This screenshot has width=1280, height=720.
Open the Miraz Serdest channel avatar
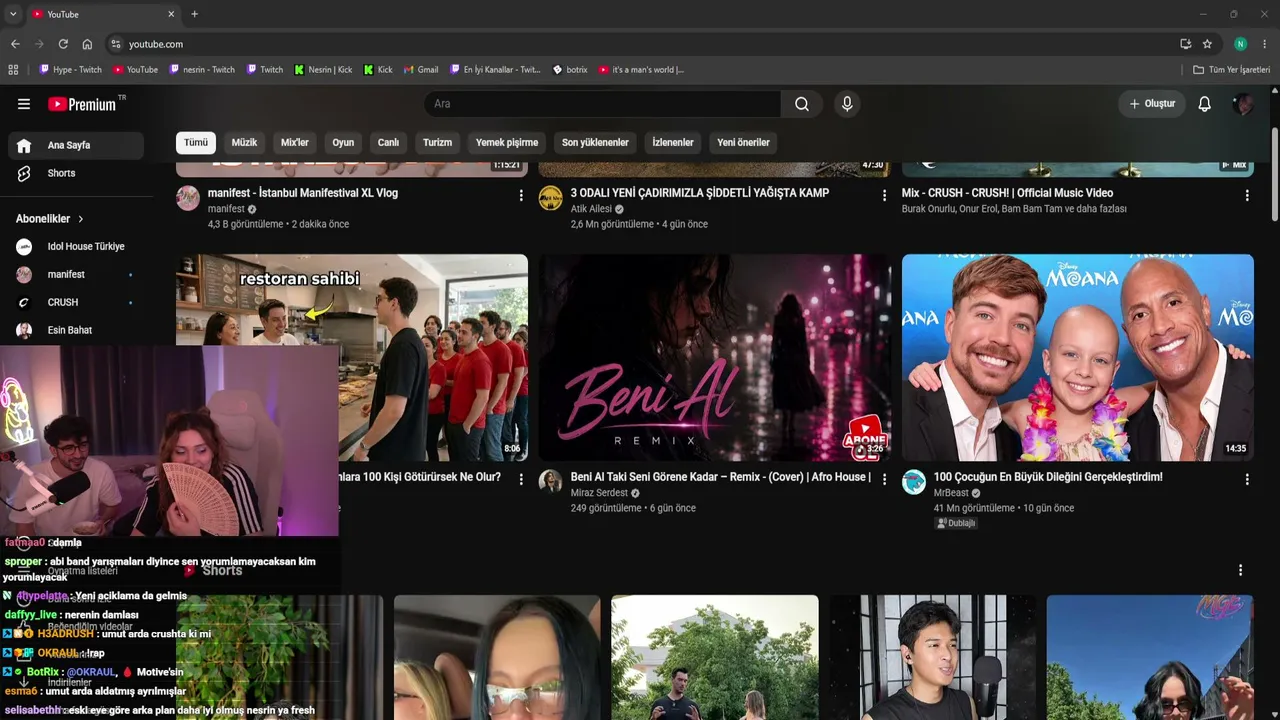551,482
